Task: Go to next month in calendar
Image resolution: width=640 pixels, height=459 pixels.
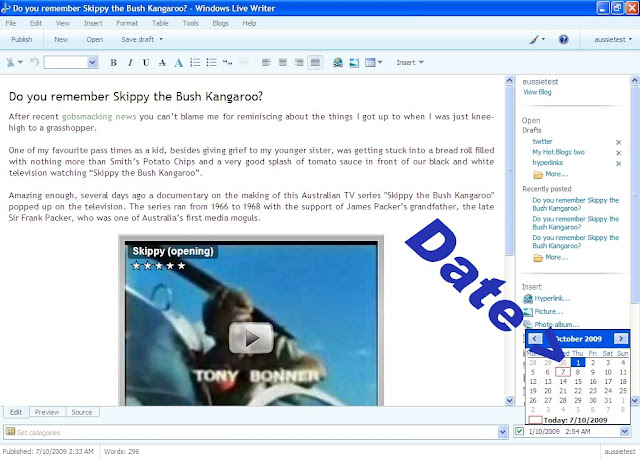Action: point(621,339)
